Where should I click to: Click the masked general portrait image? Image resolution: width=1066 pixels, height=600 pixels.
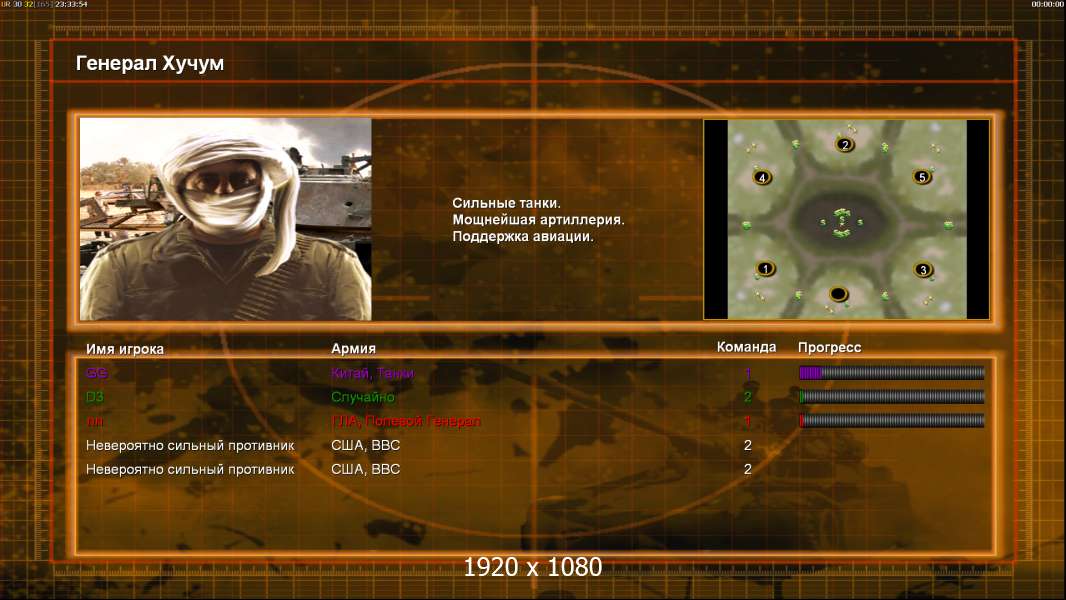coord(226,219)
